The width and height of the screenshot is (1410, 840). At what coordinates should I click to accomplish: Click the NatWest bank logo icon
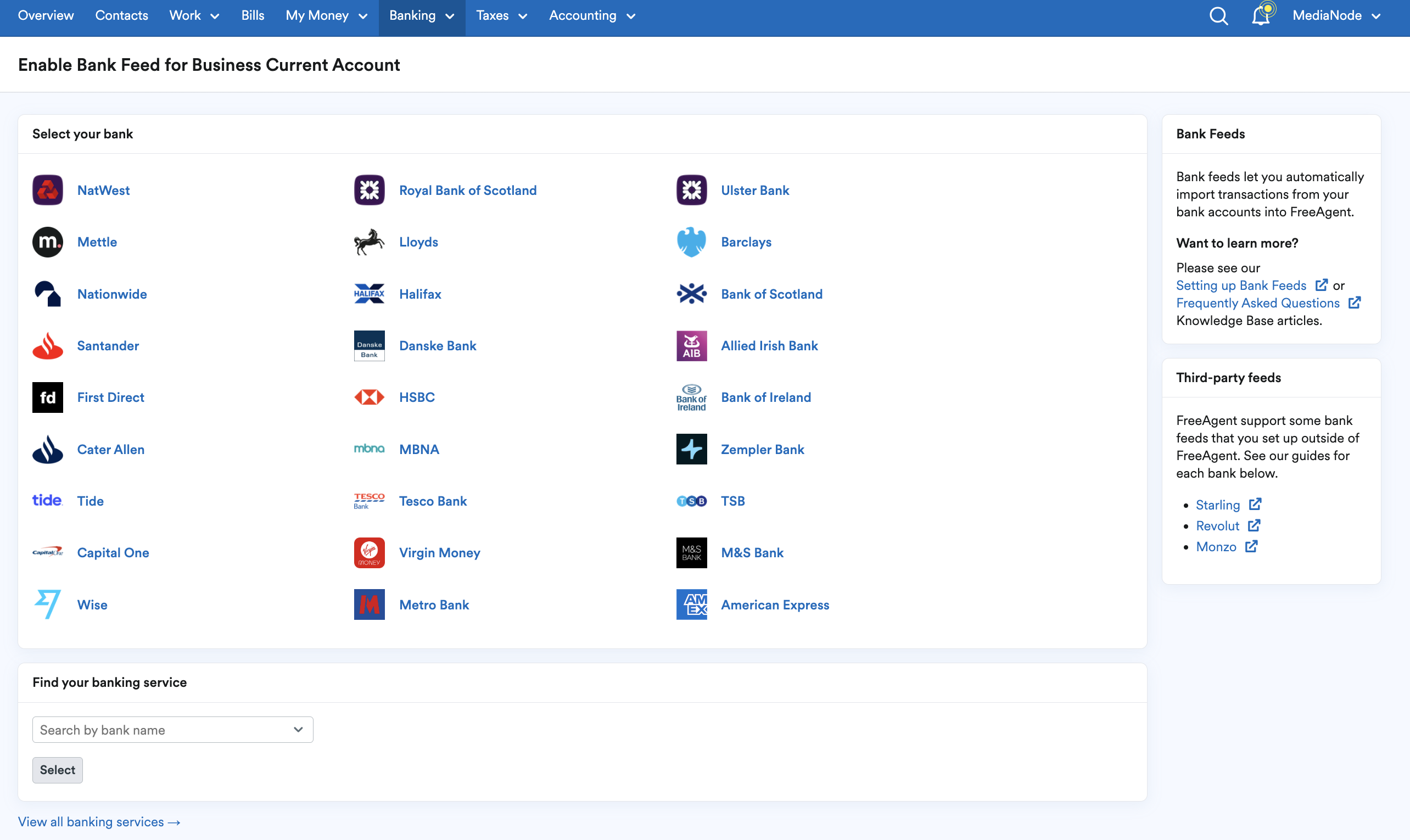tap(48, 190)
